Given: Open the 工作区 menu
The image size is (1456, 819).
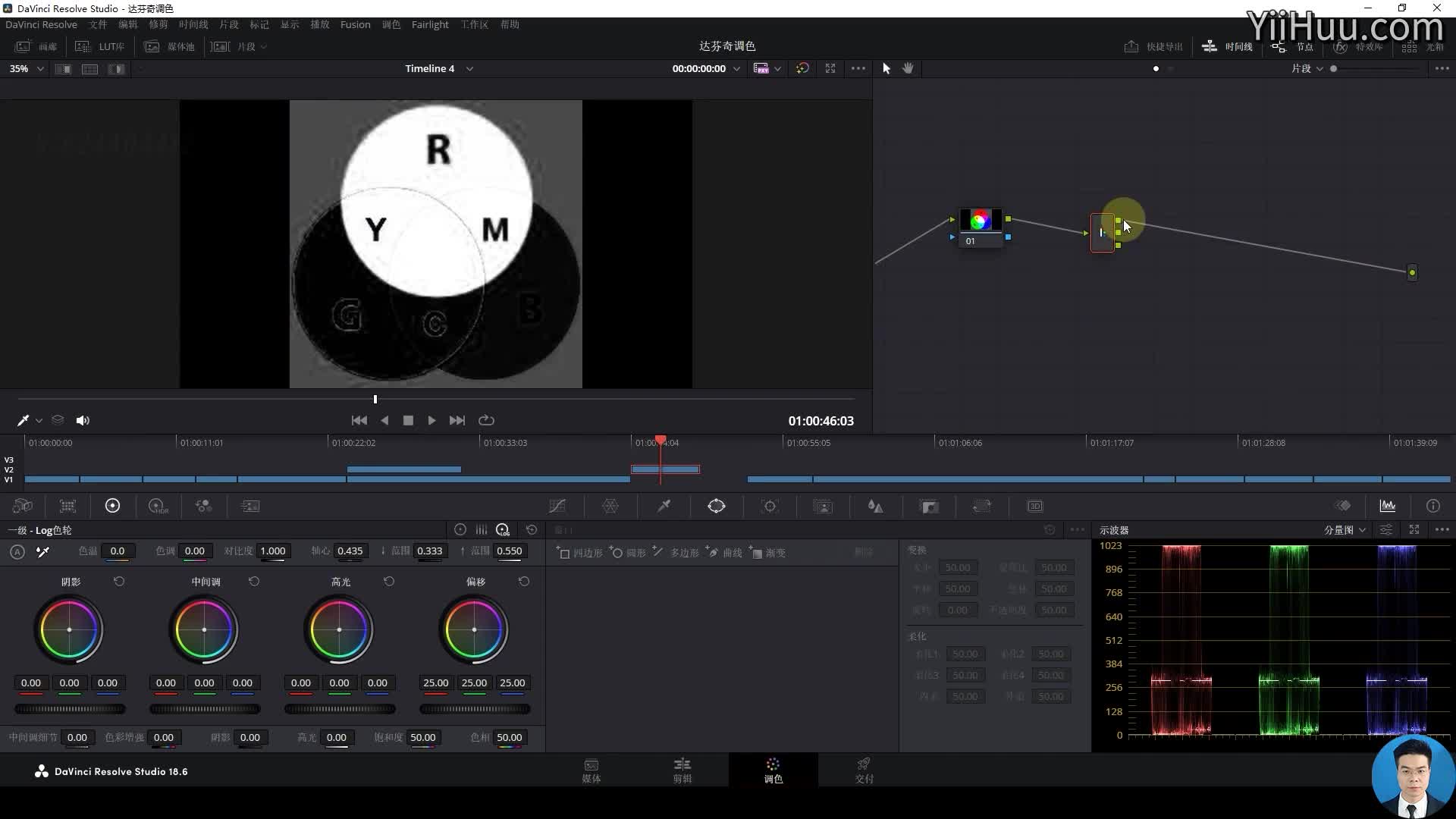Looking at the screenshot, I should [x=475, y=24].
